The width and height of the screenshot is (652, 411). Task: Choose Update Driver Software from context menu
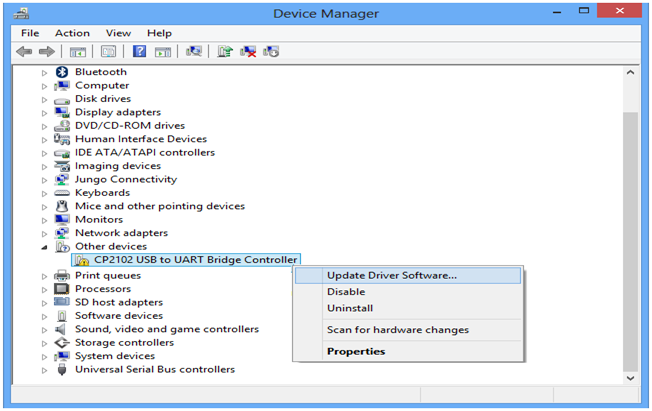(x=391, y=275)
